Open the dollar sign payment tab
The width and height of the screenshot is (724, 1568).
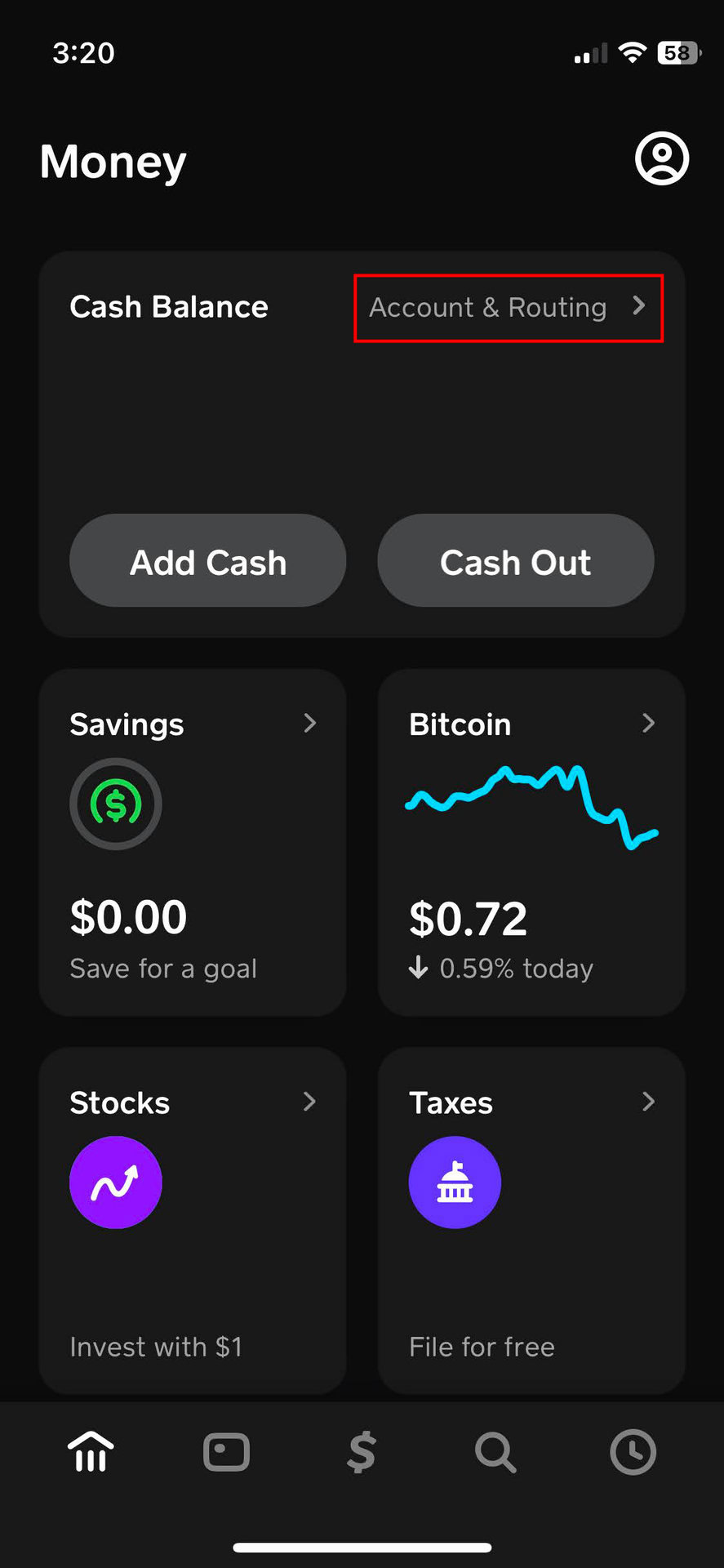click(362, 1452)
